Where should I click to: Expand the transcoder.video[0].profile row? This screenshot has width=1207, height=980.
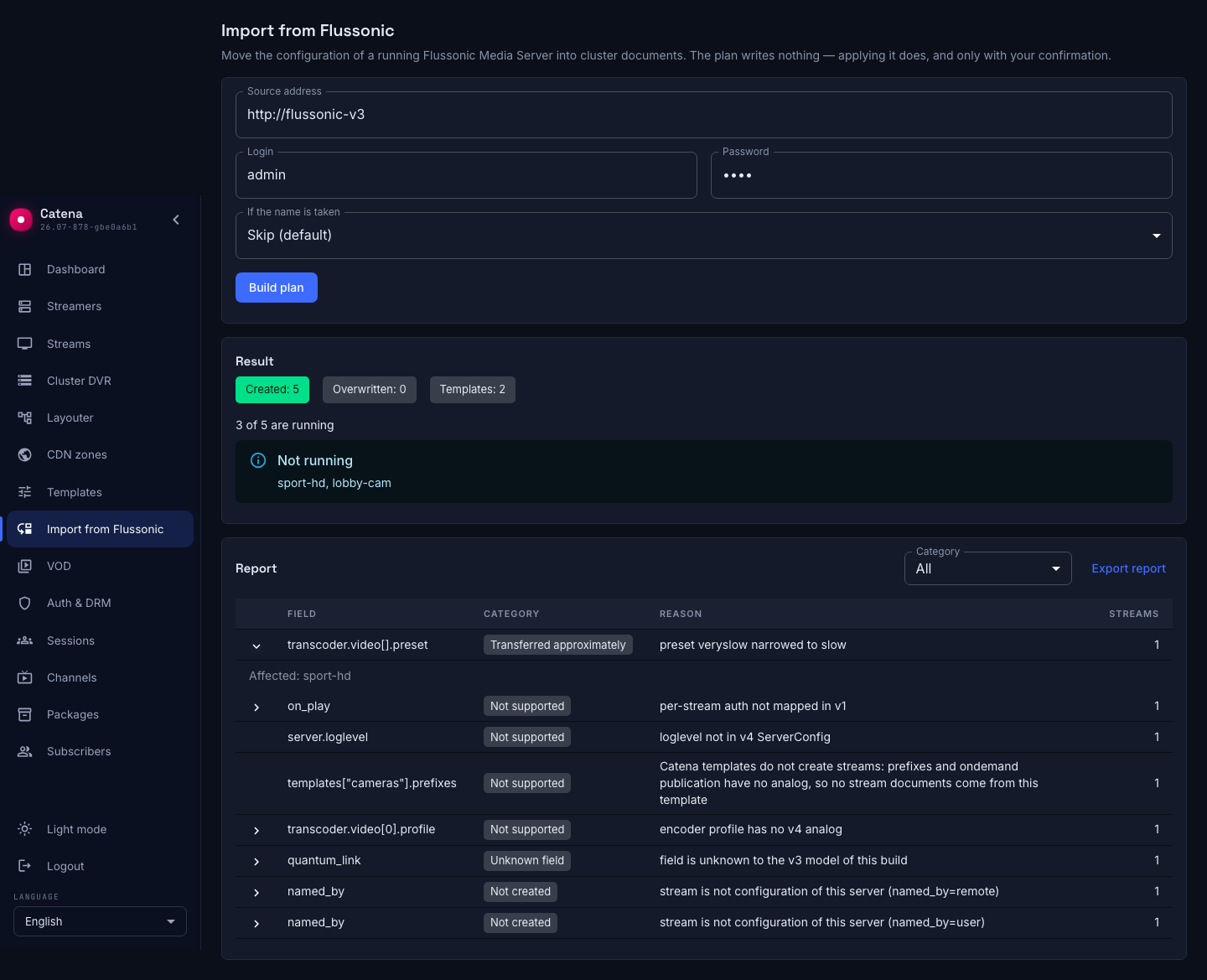coord(256,830)
